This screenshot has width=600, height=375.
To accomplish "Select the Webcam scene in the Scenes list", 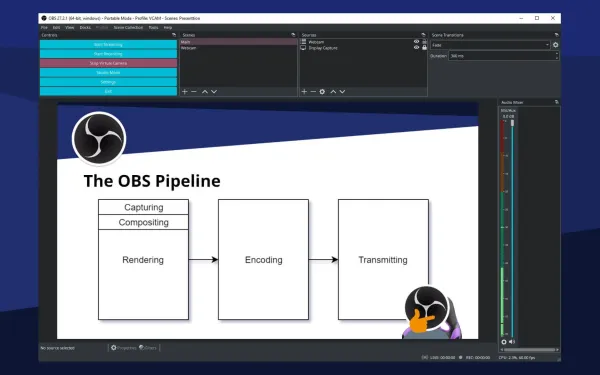I will tap(238, 48).
